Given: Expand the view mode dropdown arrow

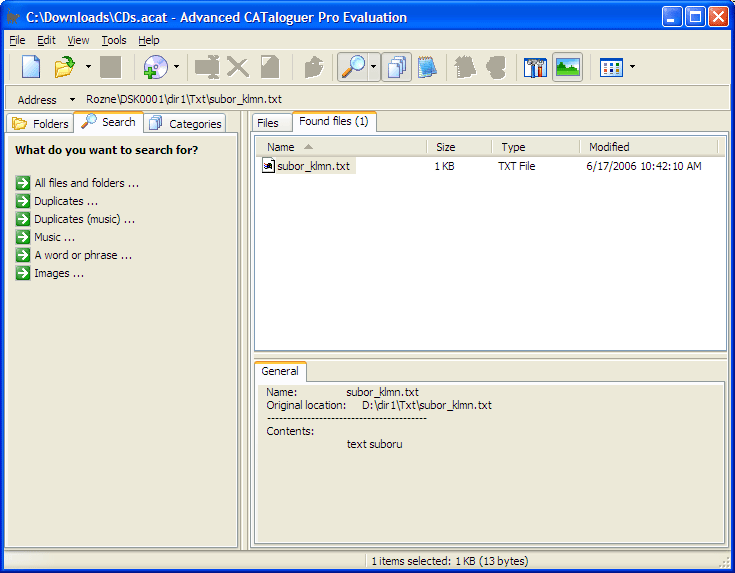Looking at the screenshot, I should click(632, 67).
